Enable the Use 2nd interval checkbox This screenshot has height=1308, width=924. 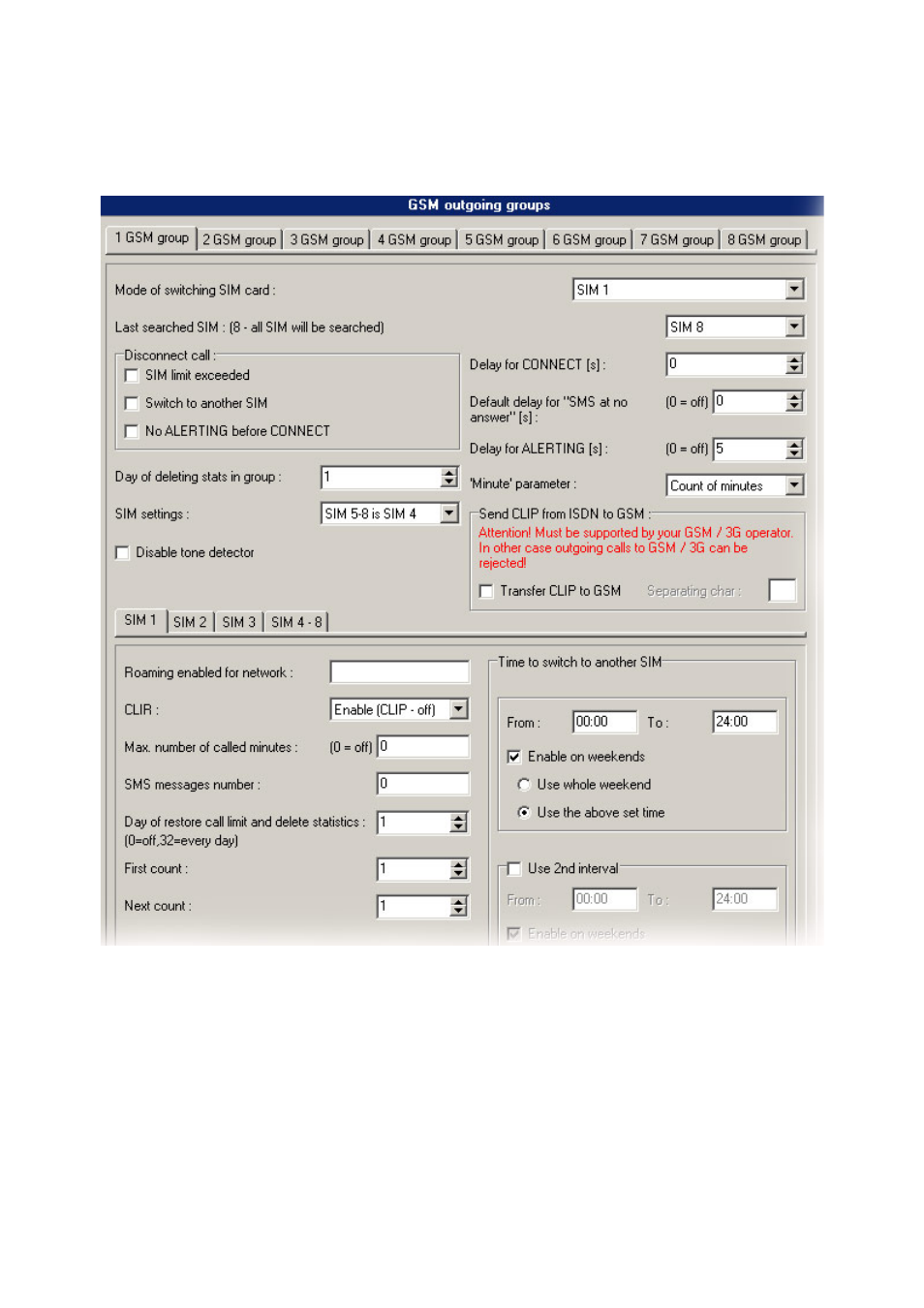point(514,869)
